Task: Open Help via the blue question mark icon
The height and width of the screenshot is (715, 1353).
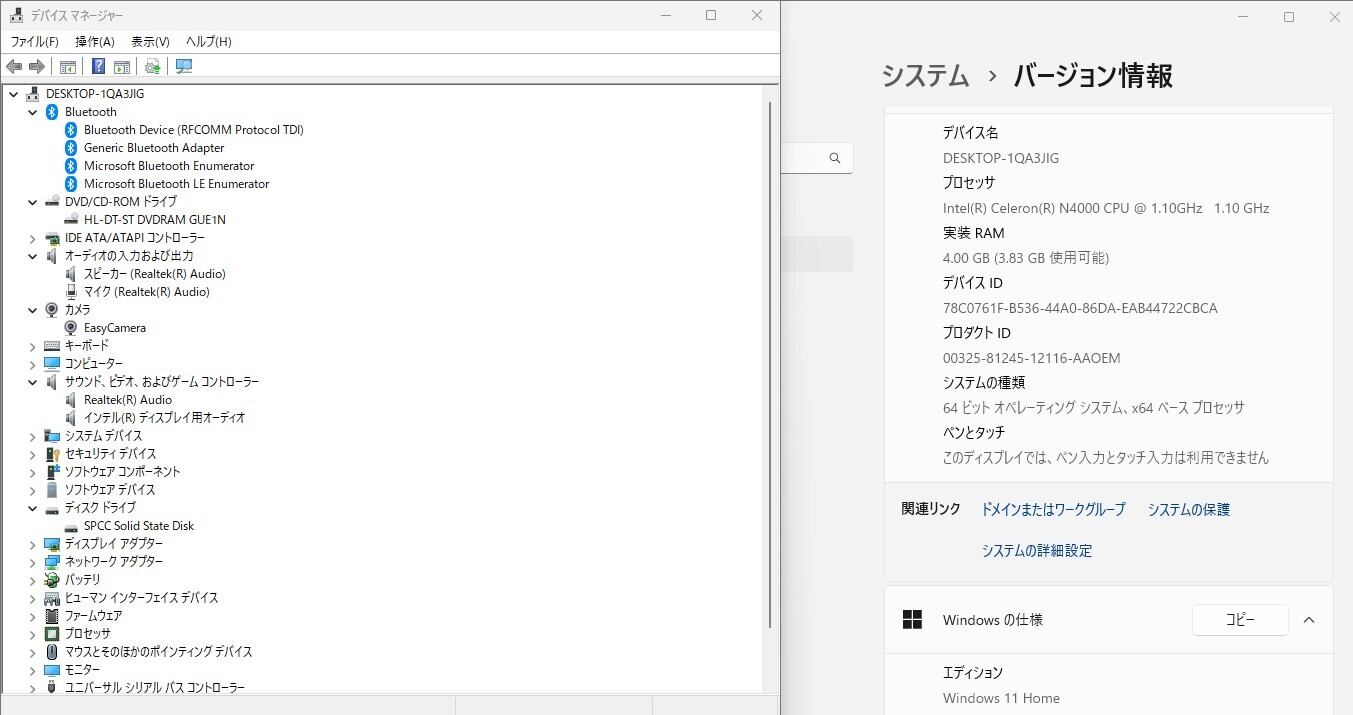Action: (98, 66)
